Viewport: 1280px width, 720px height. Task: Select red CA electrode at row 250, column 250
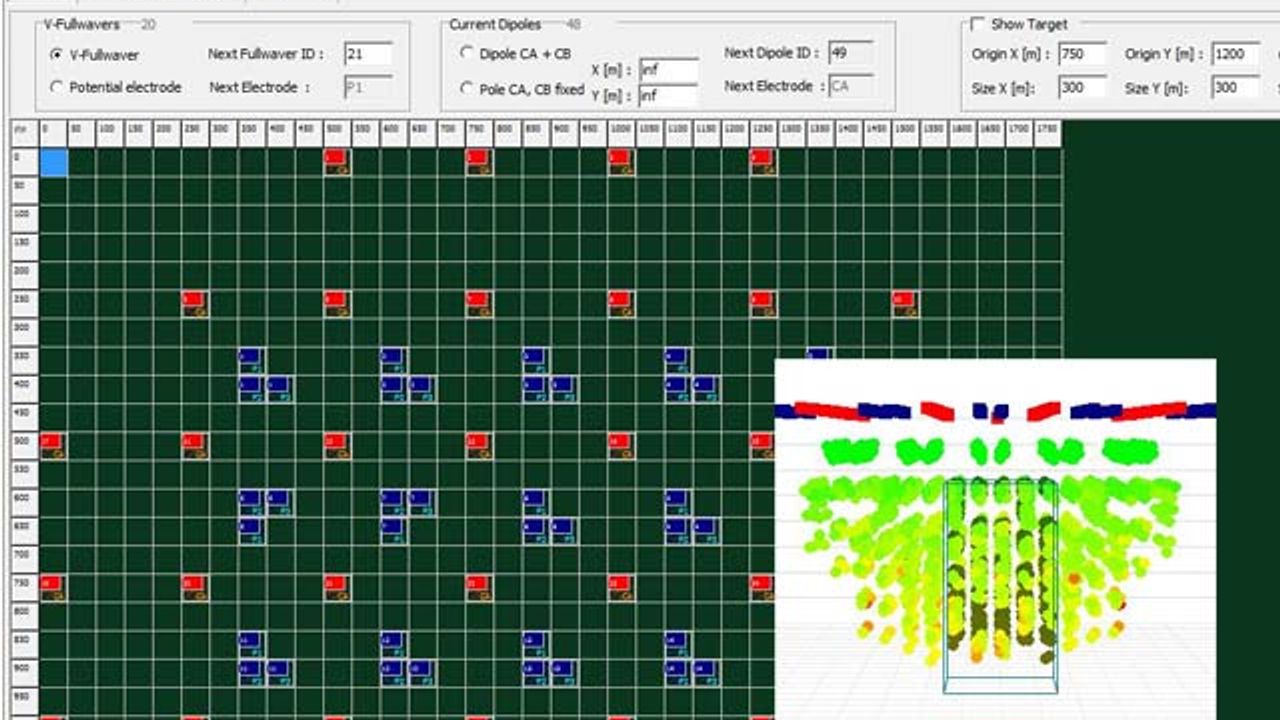pos(195,304)
